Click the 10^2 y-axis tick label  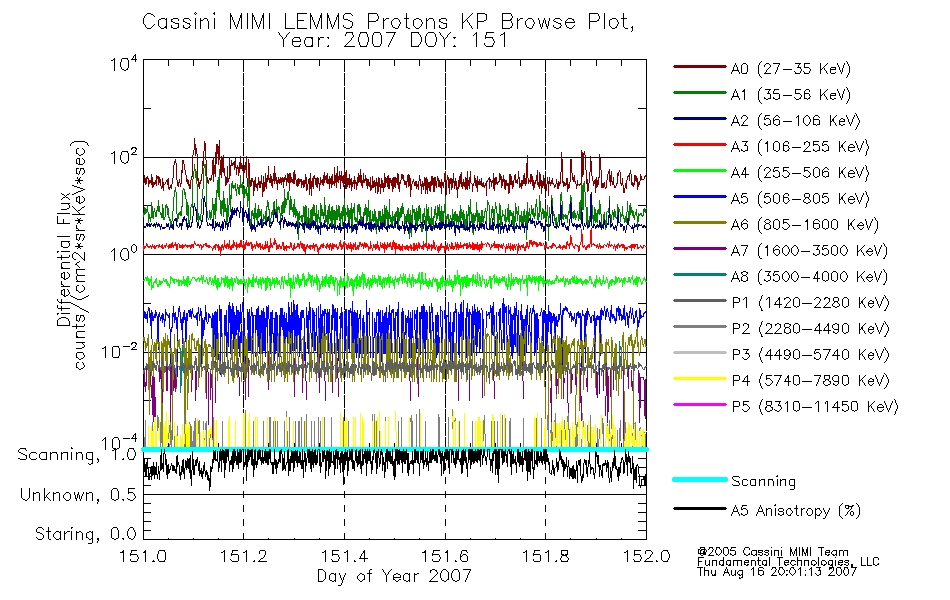pyautogui.click(x=124, y=157)
